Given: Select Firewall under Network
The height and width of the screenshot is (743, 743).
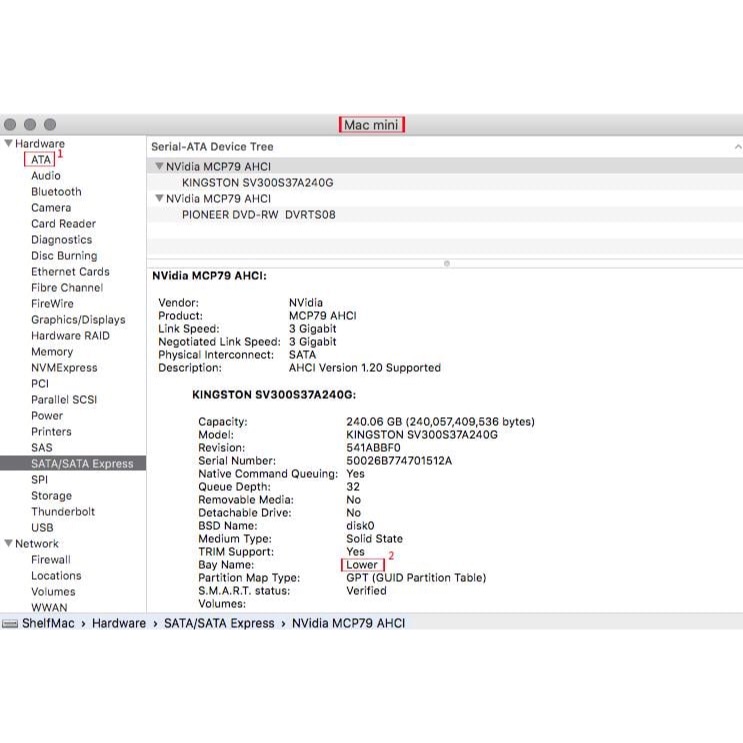Looking at the screenshot, I should (x=51, y=560).
